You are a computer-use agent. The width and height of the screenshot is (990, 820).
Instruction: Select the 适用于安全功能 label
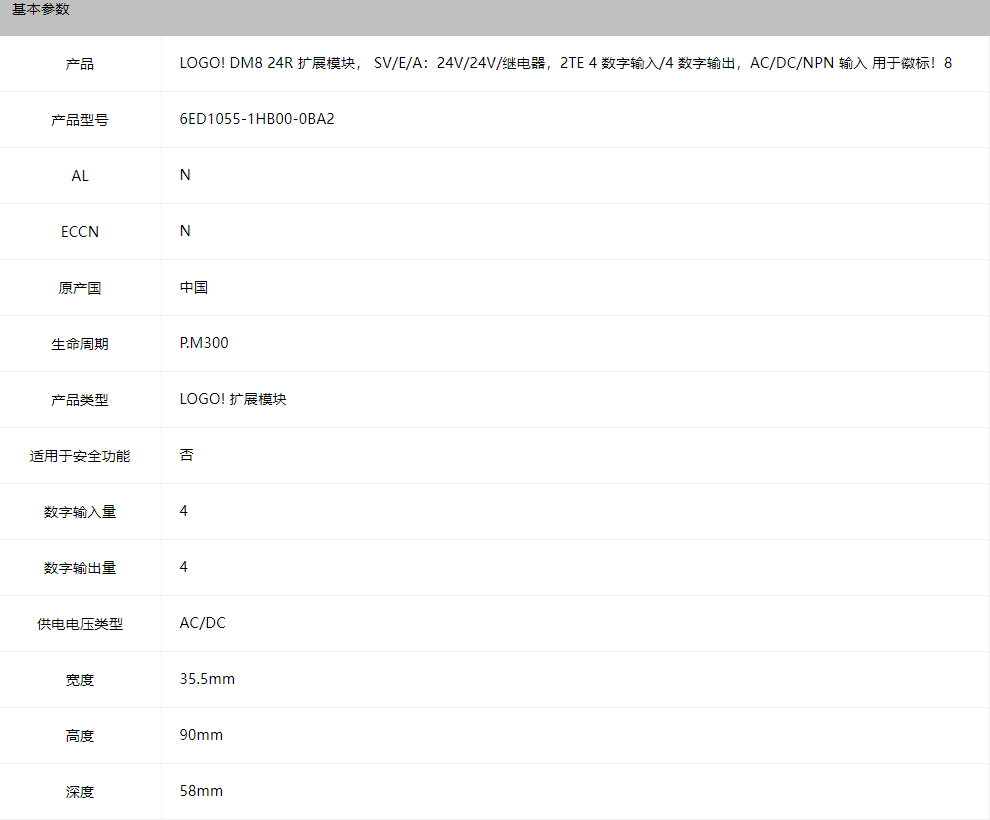[x=80, y=456]
